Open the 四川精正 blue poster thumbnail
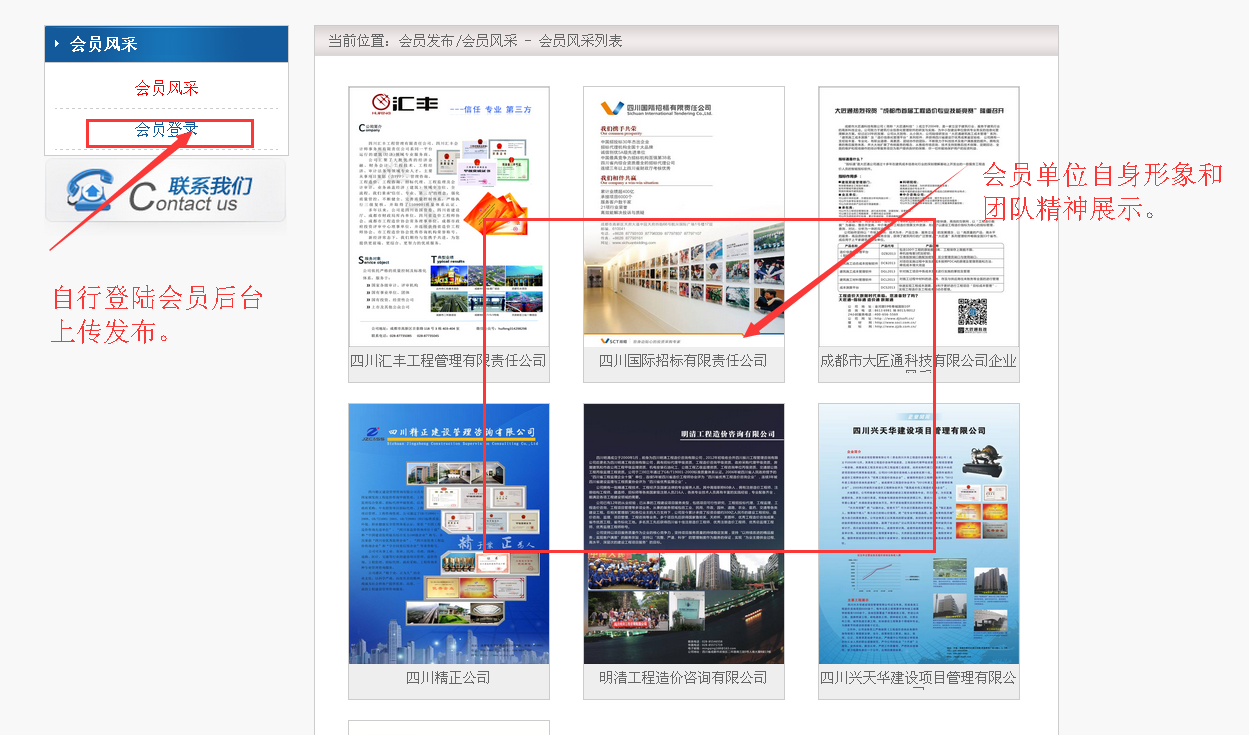Image resolution: width=1249 pixels, height=735 pixels. 449,534
